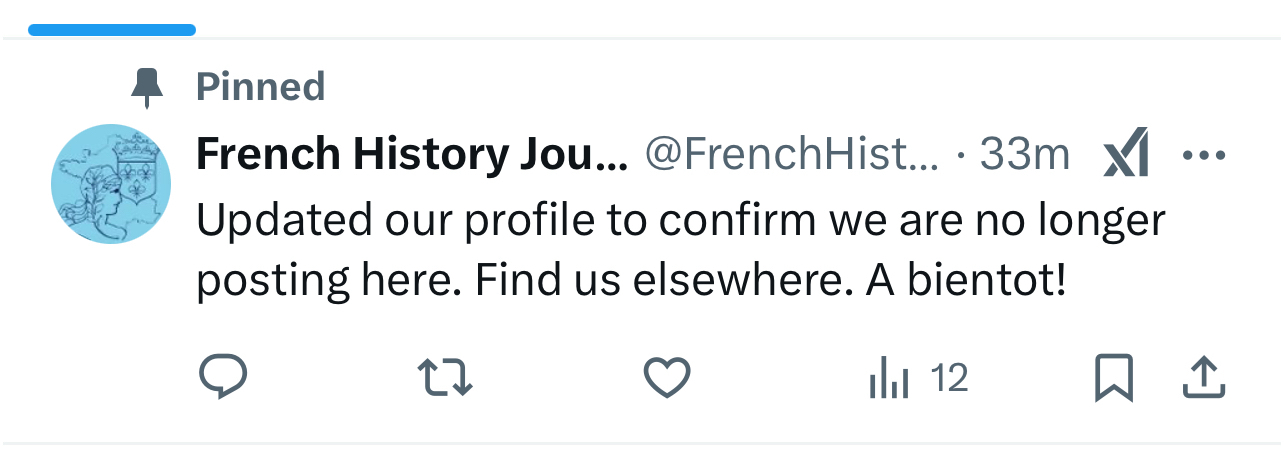Click the blue active tab indicator bar

(x=112, y=30)
